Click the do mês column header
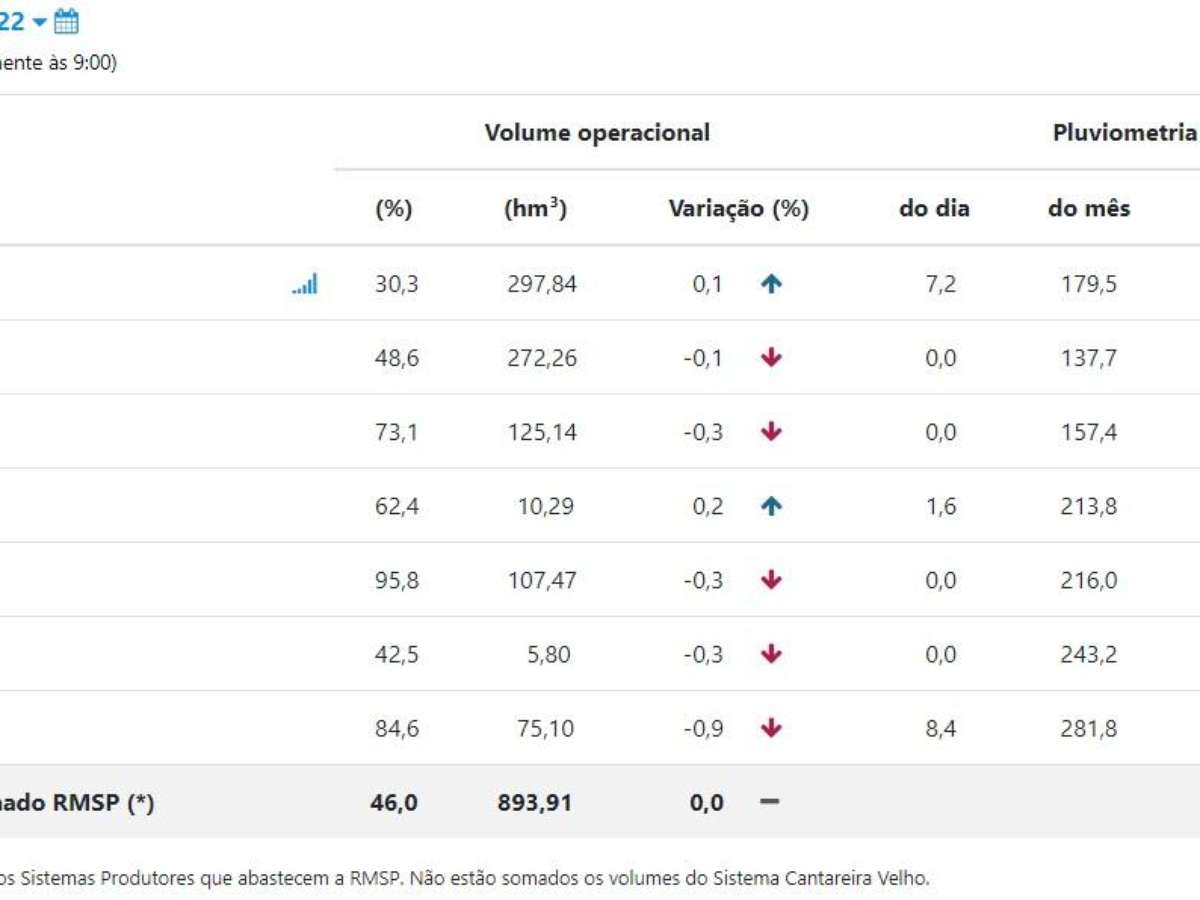This screenshot has width=1200, height=900. [x=1089, y=209]
